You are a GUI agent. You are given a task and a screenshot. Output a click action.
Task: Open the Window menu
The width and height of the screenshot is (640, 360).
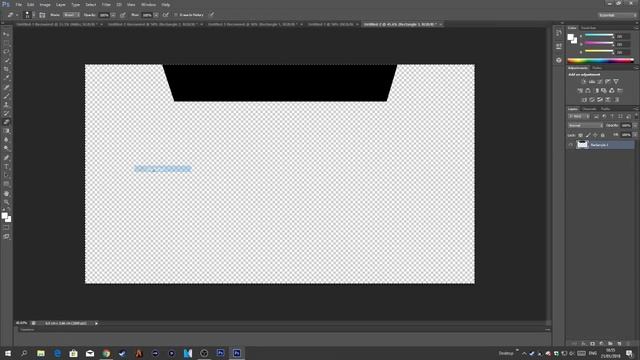(148, 5)
